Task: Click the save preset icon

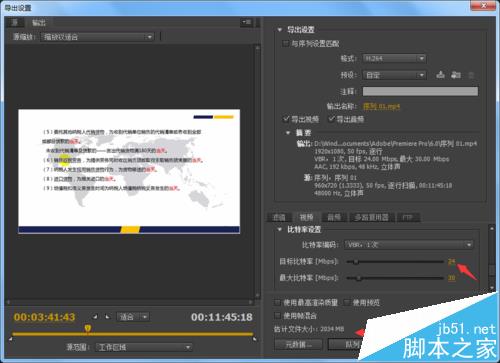Action: (440, 75)
